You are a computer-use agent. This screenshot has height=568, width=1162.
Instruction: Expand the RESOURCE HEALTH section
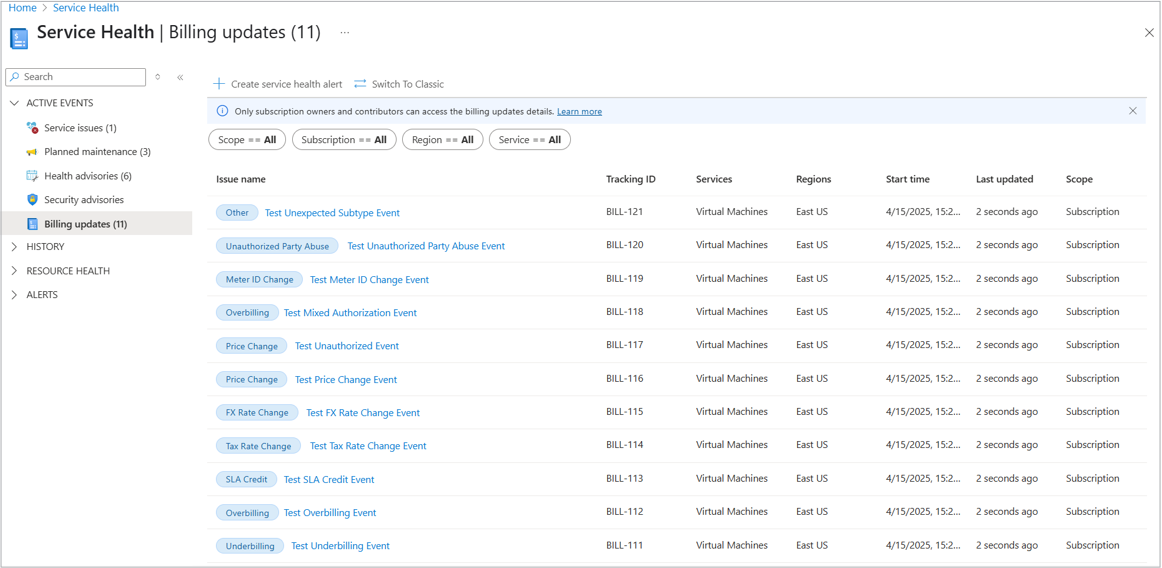pos(14,271)
